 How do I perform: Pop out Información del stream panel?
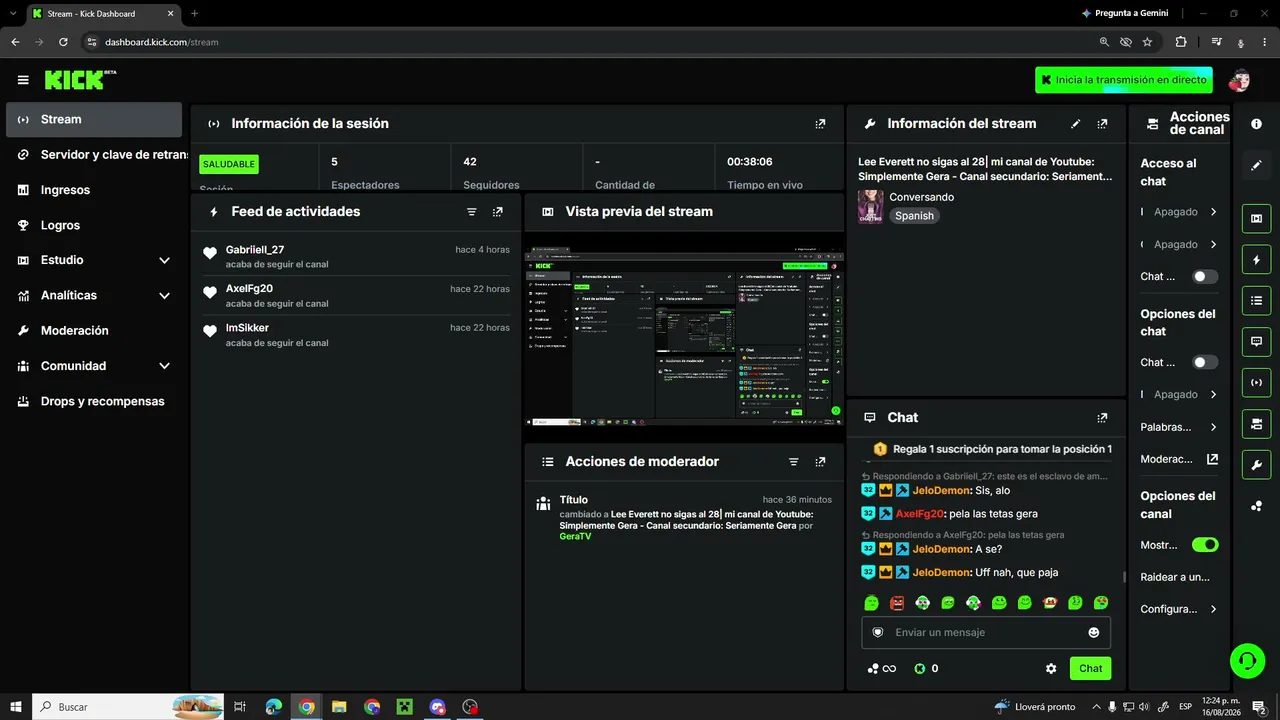[x=1102, y=124]
